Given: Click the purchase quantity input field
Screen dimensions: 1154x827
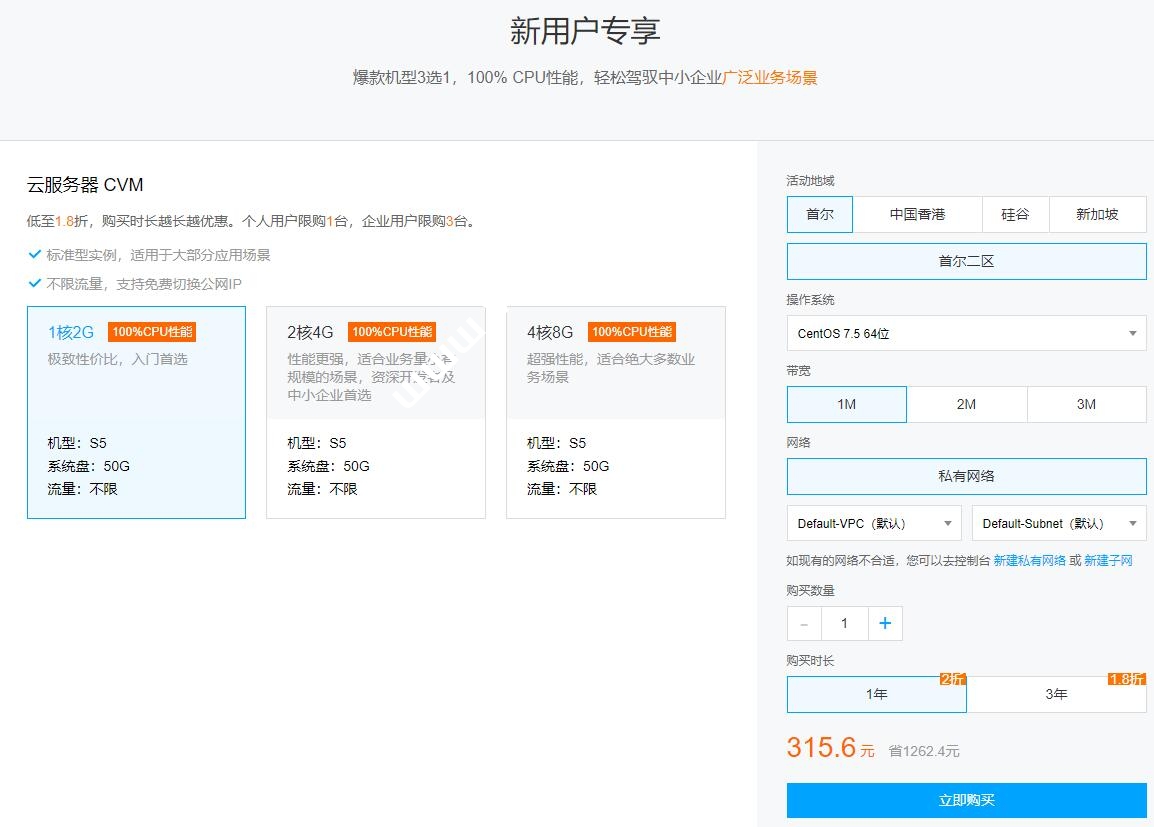Looking at the screenshot, I should click(x=844, y=623).
